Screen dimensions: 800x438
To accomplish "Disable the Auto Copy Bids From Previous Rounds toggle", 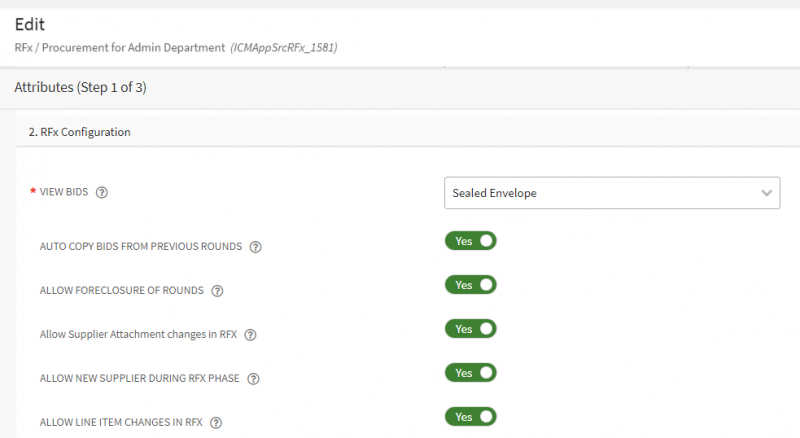I will coord(471,241).
